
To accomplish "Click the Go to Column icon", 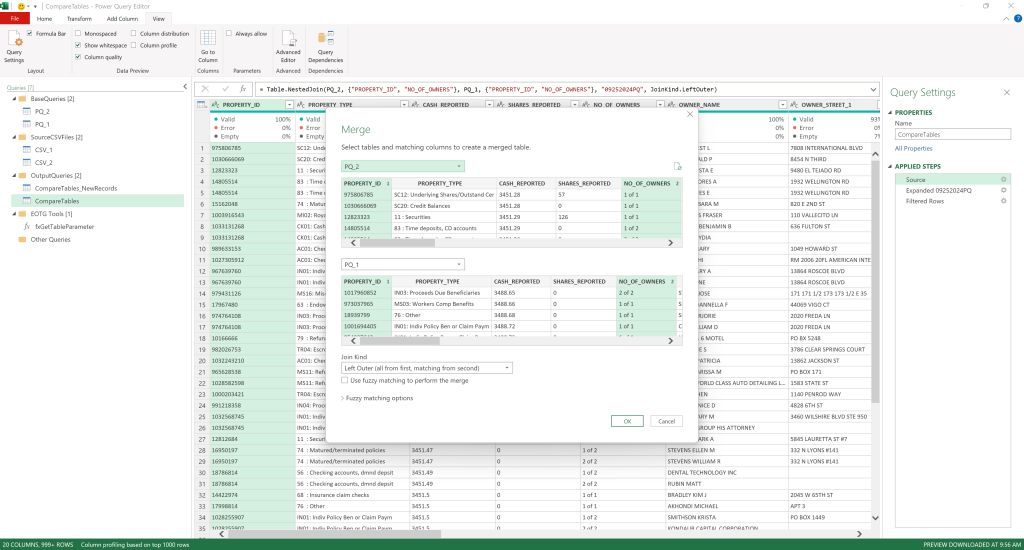I will 208,46.
